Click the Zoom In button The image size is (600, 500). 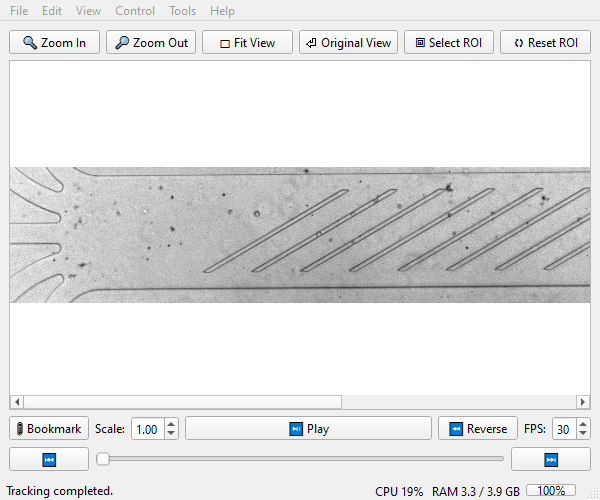(54, 42)
